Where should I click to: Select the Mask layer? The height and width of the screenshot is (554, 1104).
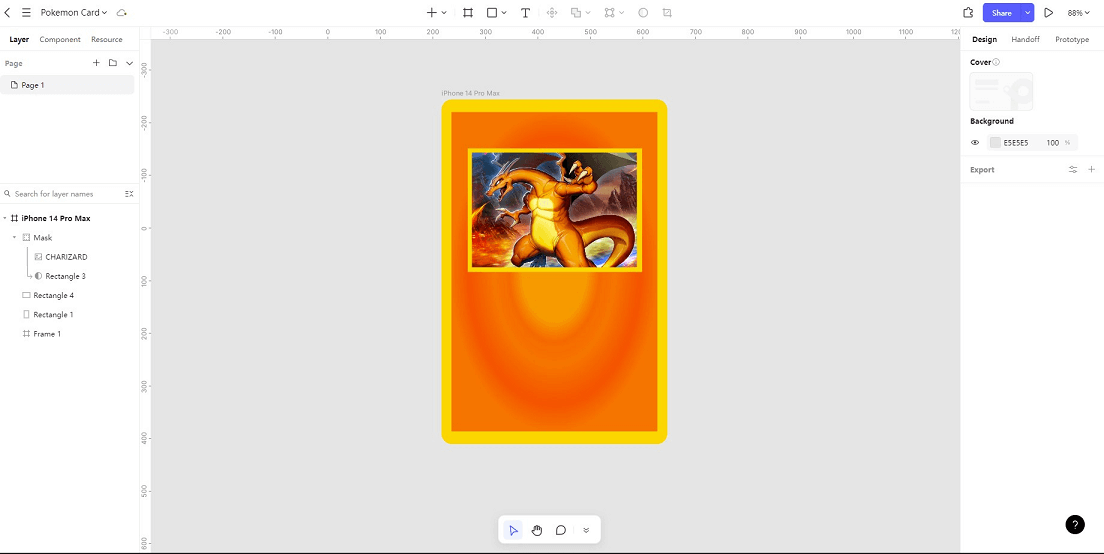coord(42,237)
